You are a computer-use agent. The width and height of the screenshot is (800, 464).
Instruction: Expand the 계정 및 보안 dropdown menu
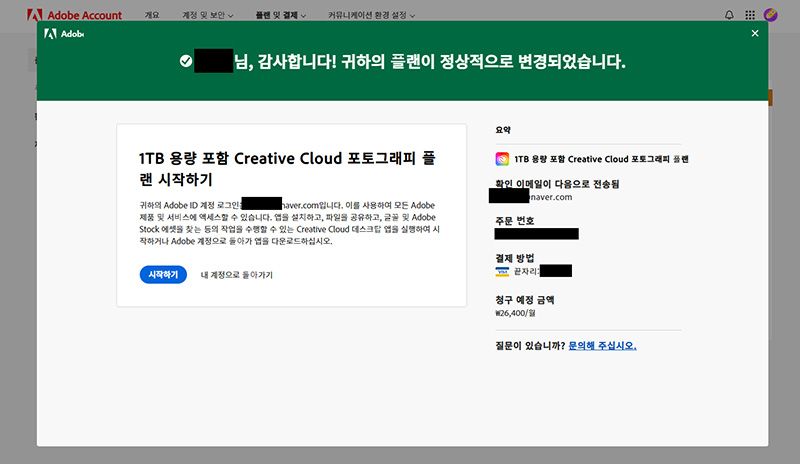[x=208, y=15]
